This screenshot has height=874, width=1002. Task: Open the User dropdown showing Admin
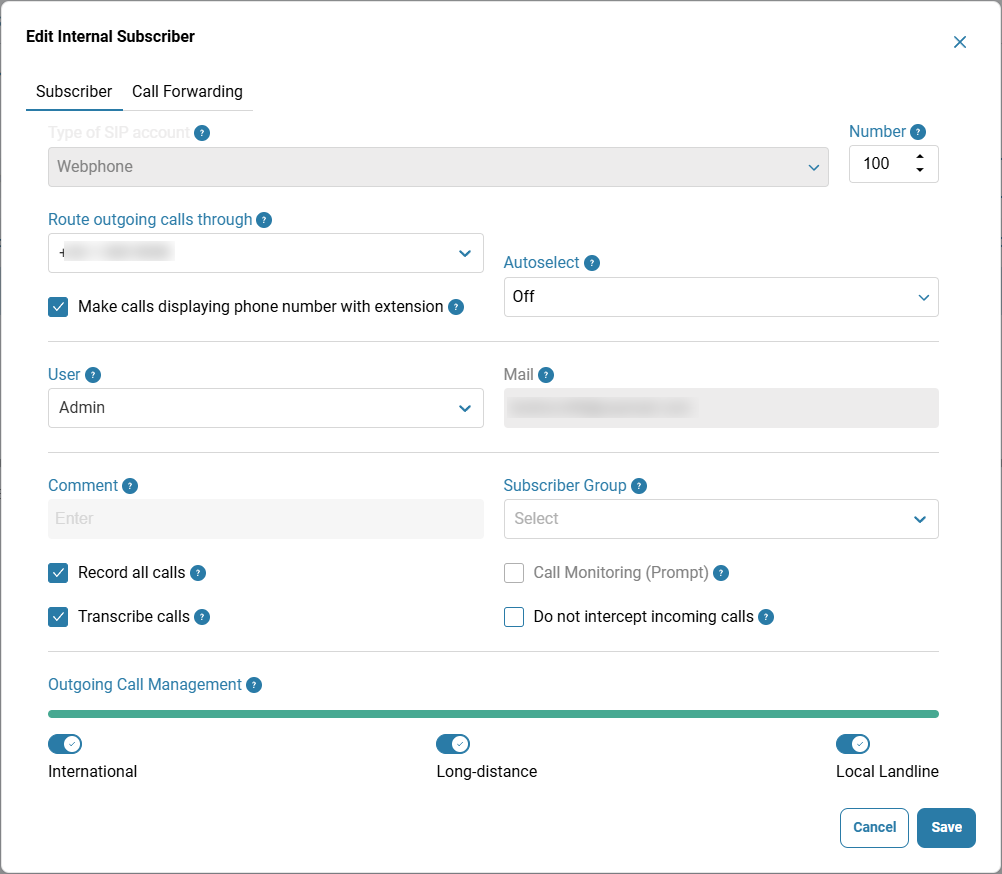pos(266,408)
